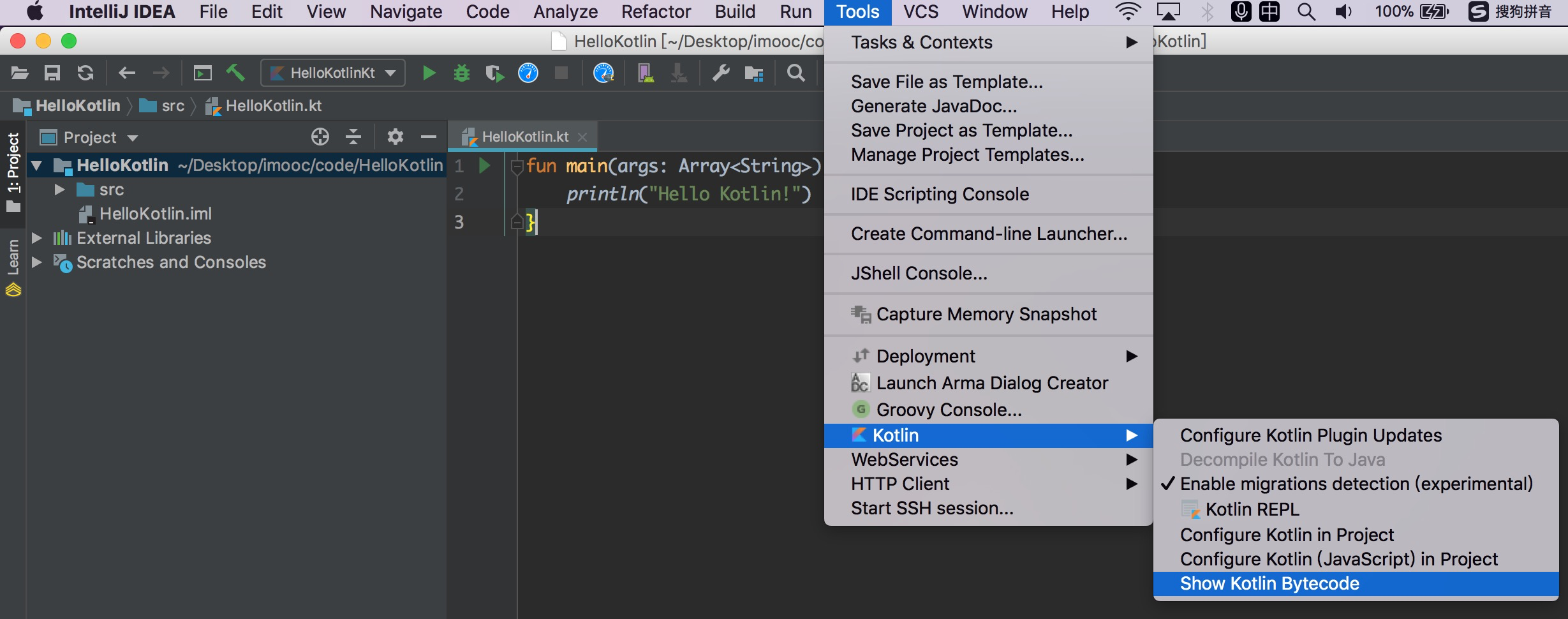Open IDE Scripting Console
The height and width of the screenshot is (619, 1568).
(x=988, y=194)
